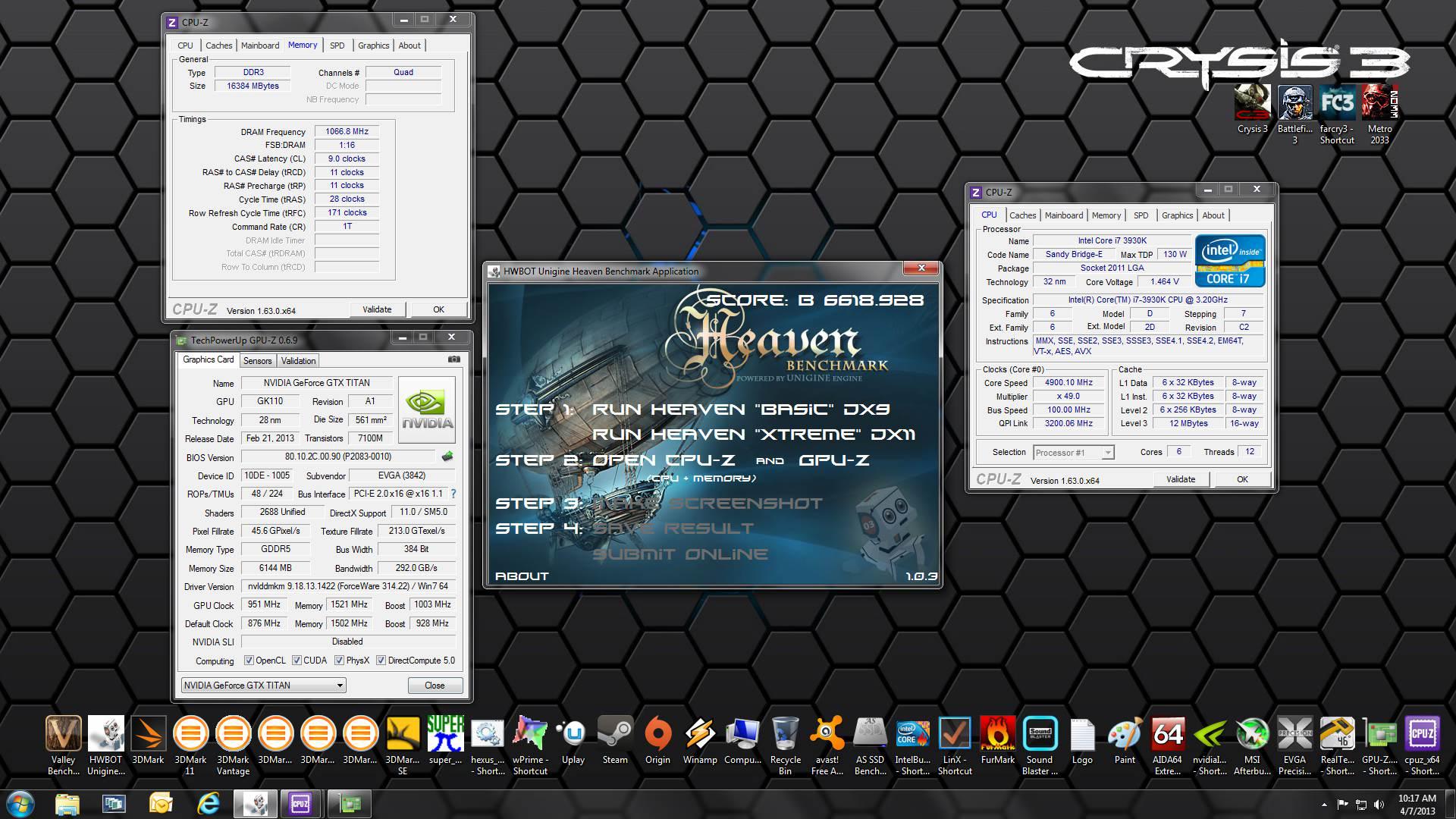Open About tab in memory CPU-Z window
Image resolution: width=1456 pixels, height=819 pixels.
click(409, 45)
